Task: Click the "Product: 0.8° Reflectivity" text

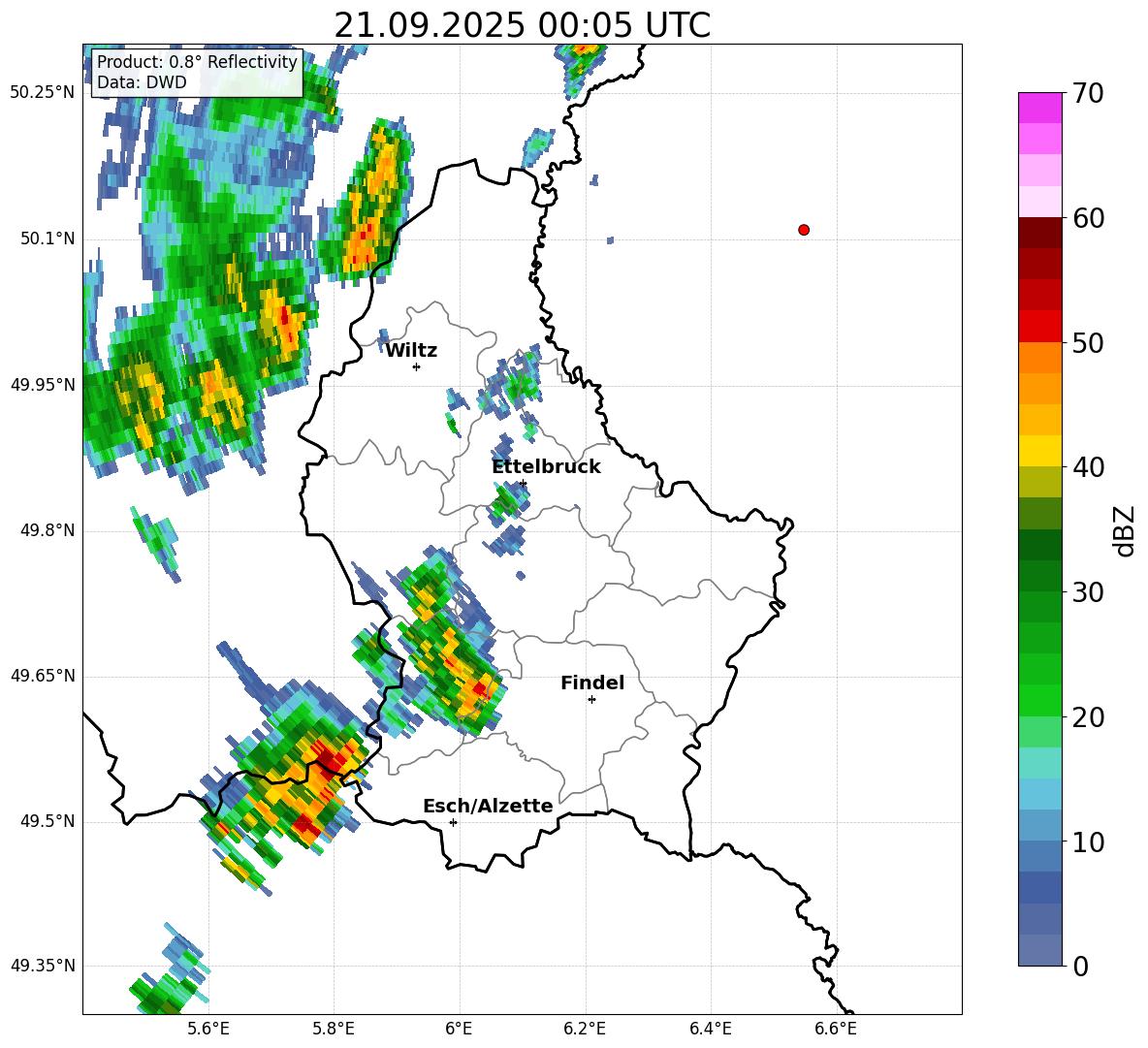Action: (x=197, y=61)
